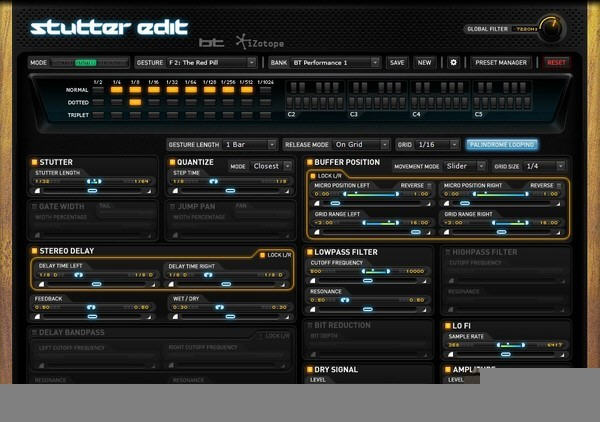Image resolution: width=600 pixels, height=422 pixels.
Task: Click the Save button
Action: point(397,62)
